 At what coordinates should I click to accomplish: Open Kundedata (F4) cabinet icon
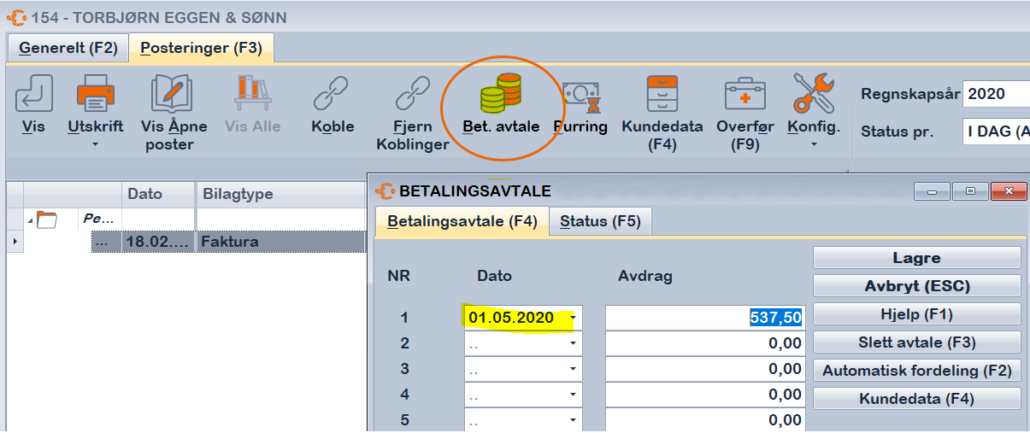tap(662, 93)
